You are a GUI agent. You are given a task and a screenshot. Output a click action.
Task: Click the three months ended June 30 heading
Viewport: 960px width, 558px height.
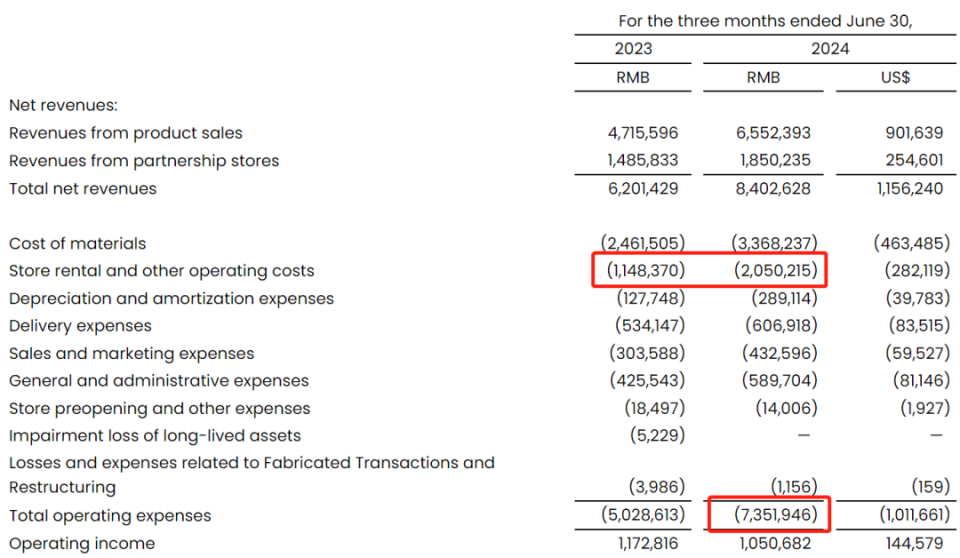[765, 21]
